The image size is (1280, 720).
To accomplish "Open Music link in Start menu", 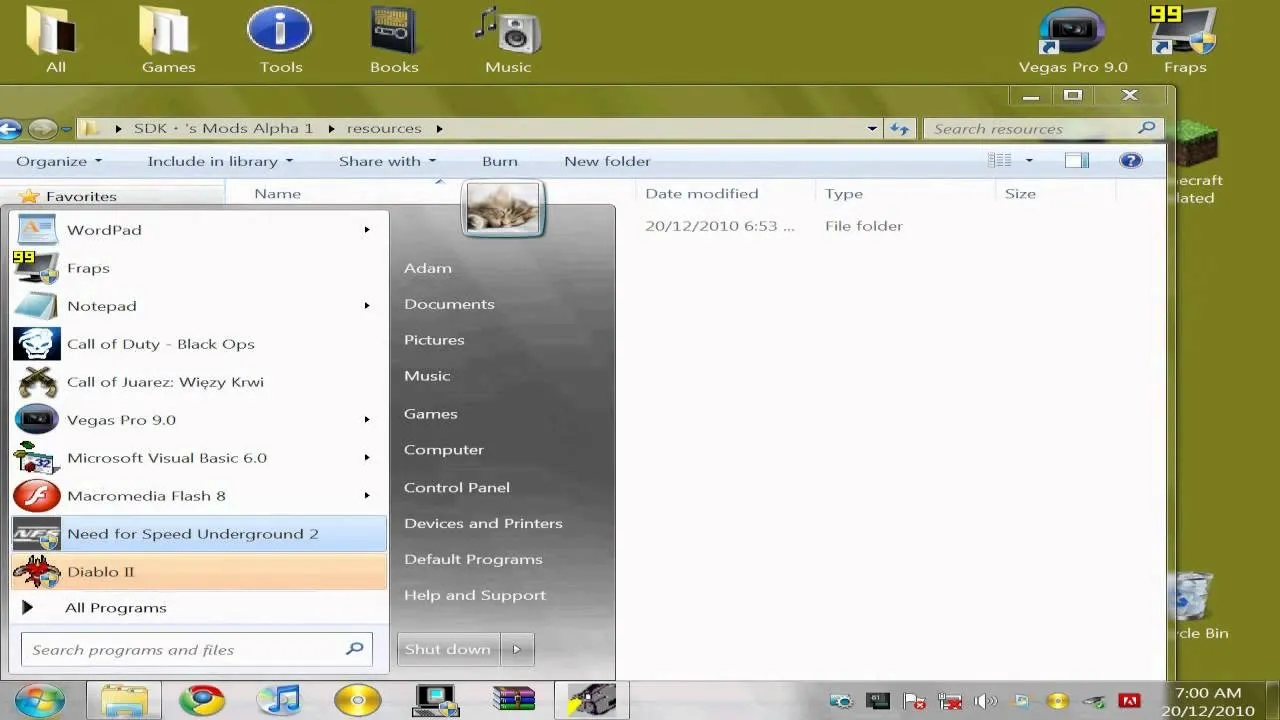I will (x=427, y=376).
